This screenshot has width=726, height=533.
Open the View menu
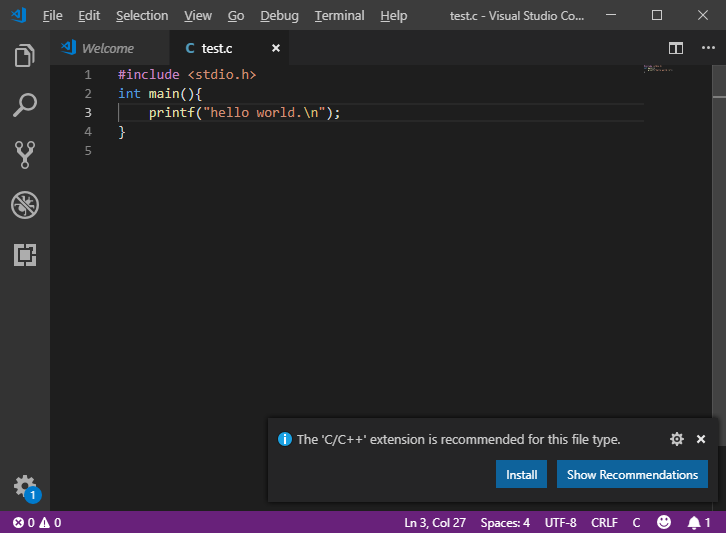[x=198, y=16]
